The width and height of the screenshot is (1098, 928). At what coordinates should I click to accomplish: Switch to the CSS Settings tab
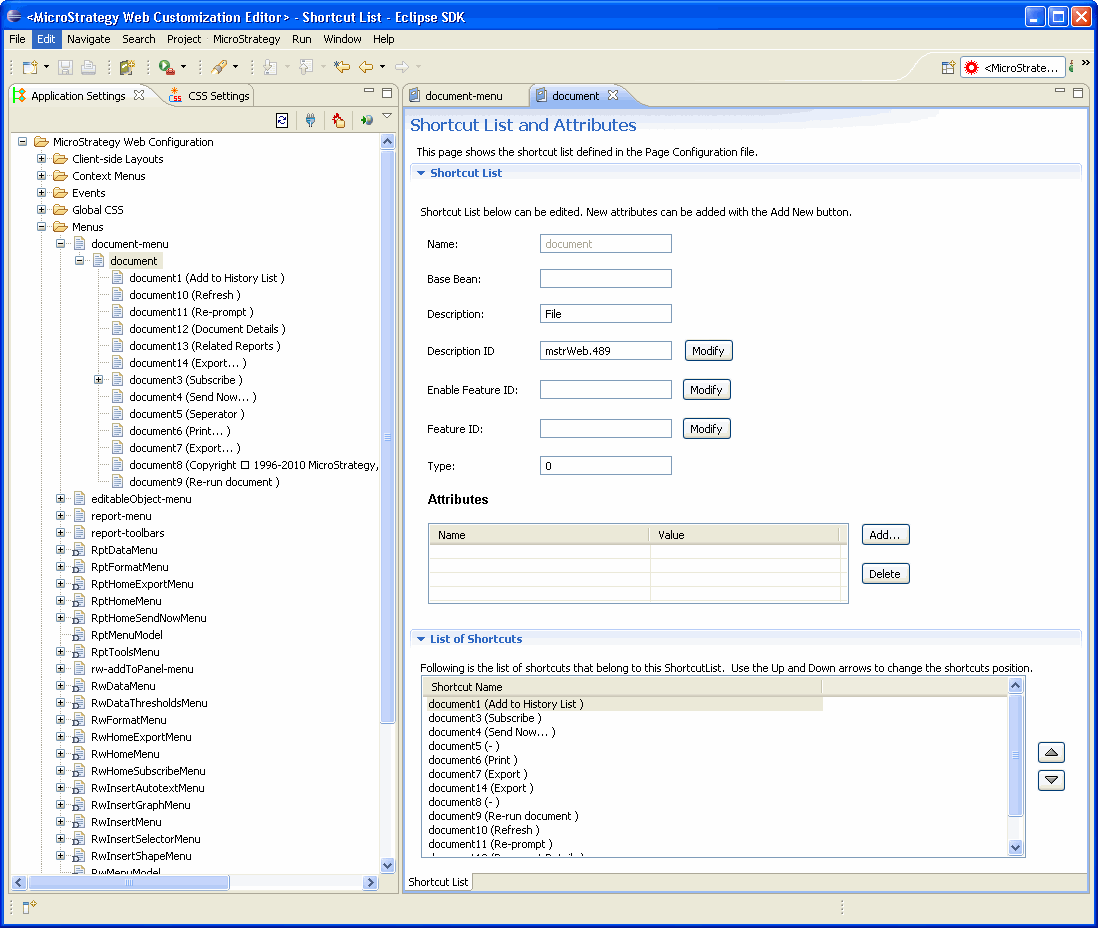click(209, 95)
